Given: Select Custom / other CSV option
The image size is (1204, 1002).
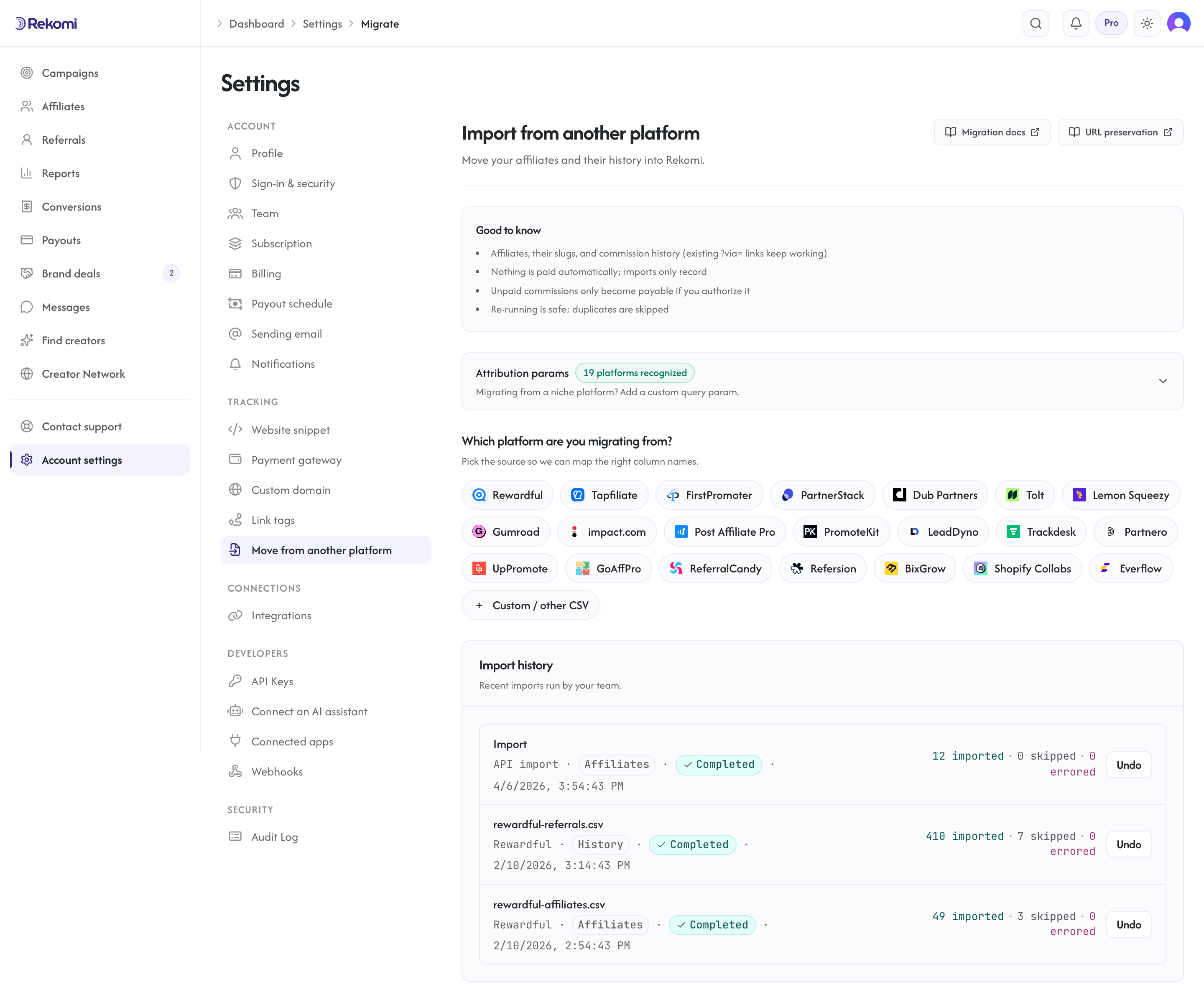Looking at the screenshot, I should [531, 605].
